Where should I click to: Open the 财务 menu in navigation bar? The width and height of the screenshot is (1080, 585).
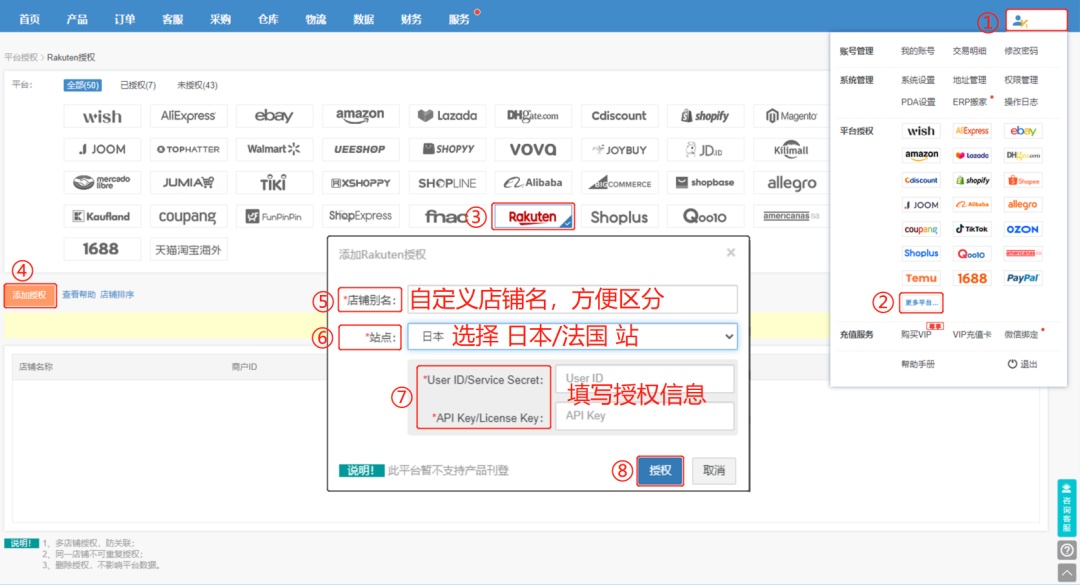tap(411, 19)
